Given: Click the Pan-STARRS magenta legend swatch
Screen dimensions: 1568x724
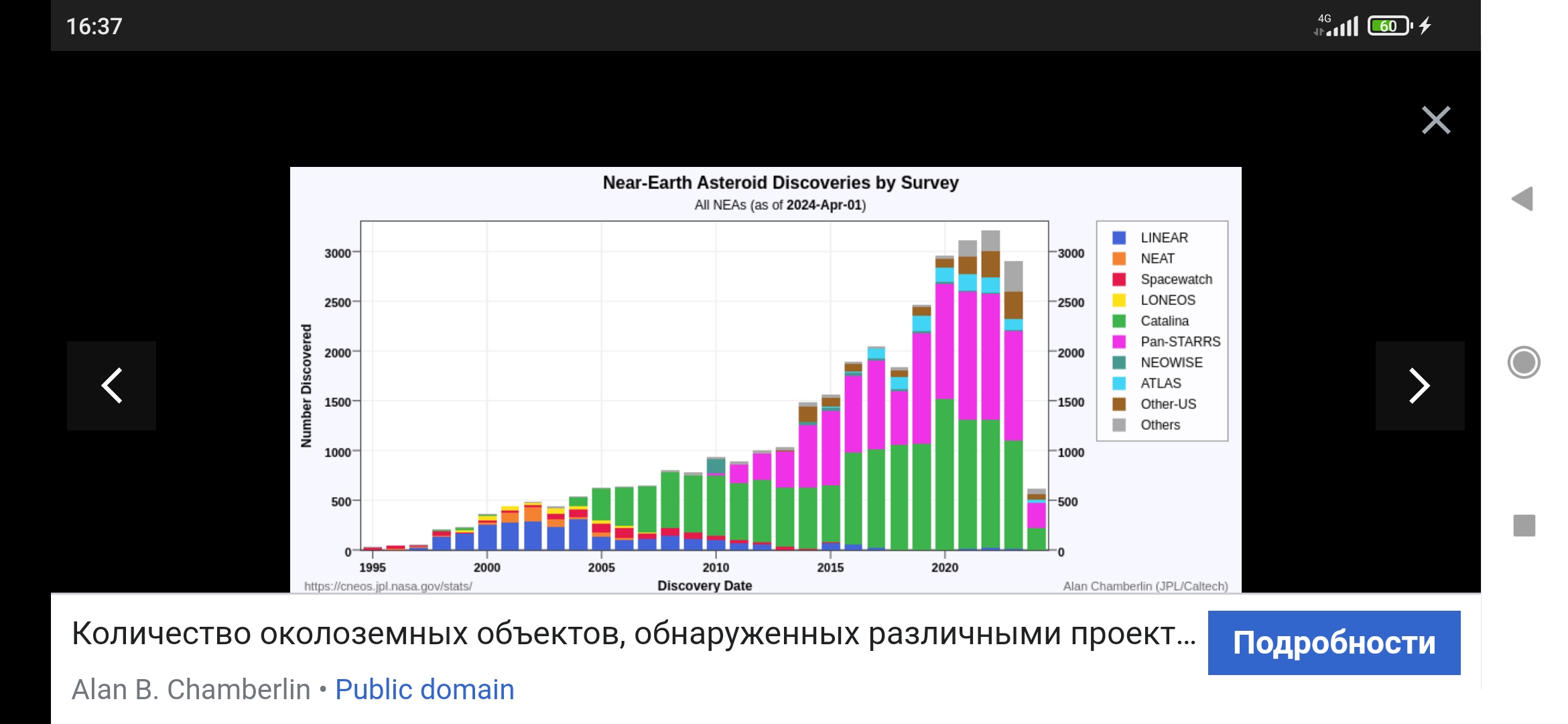Looking at the screenshot, I should 1118,342.
